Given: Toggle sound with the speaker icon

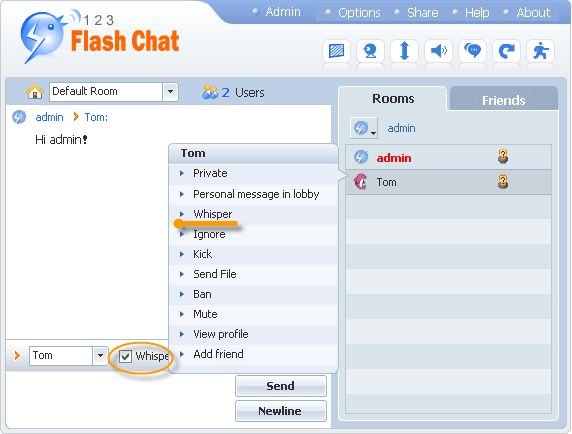Looking at the screenshot, I should (438, 51).
